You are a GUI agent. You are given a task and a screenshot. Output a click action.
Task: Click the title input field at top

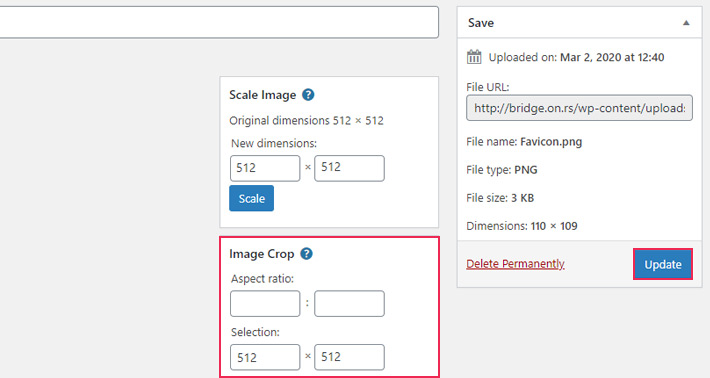(x=219, y=22)
